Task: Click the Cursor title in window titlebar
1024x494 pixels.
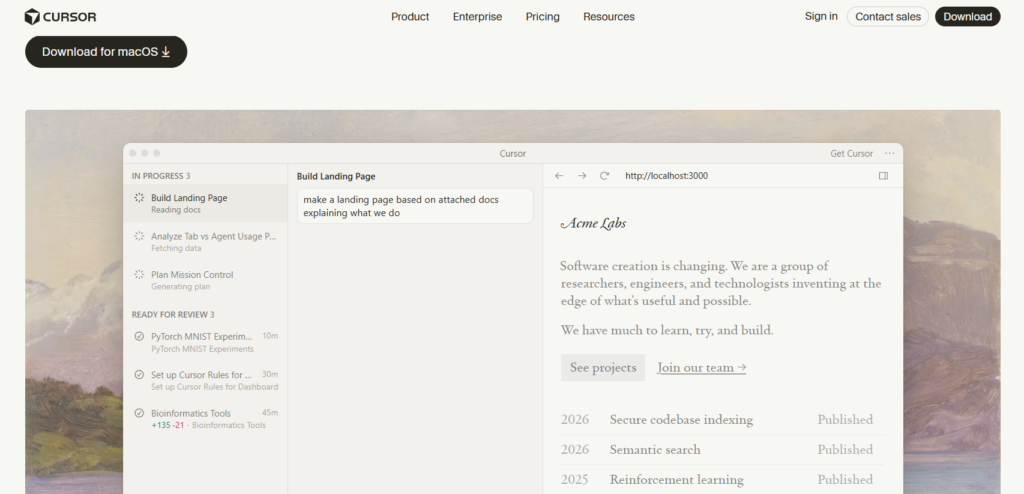Action: pos(513,154)
